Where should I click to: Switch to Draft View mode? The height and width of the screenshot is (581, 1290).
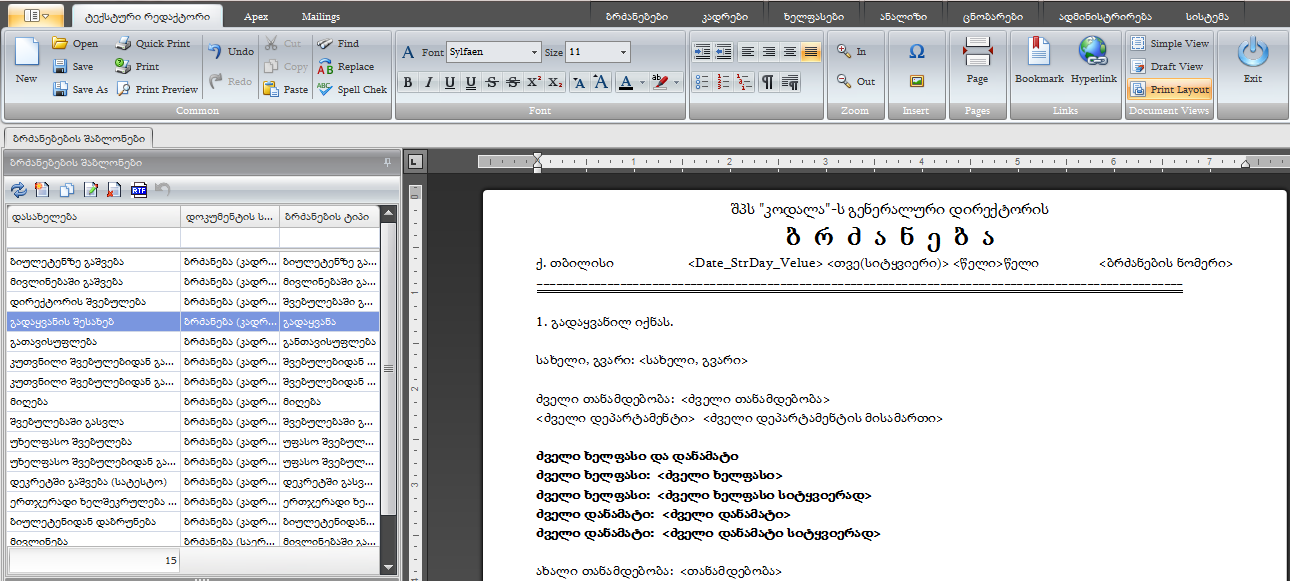click(x=1169, y=66)
